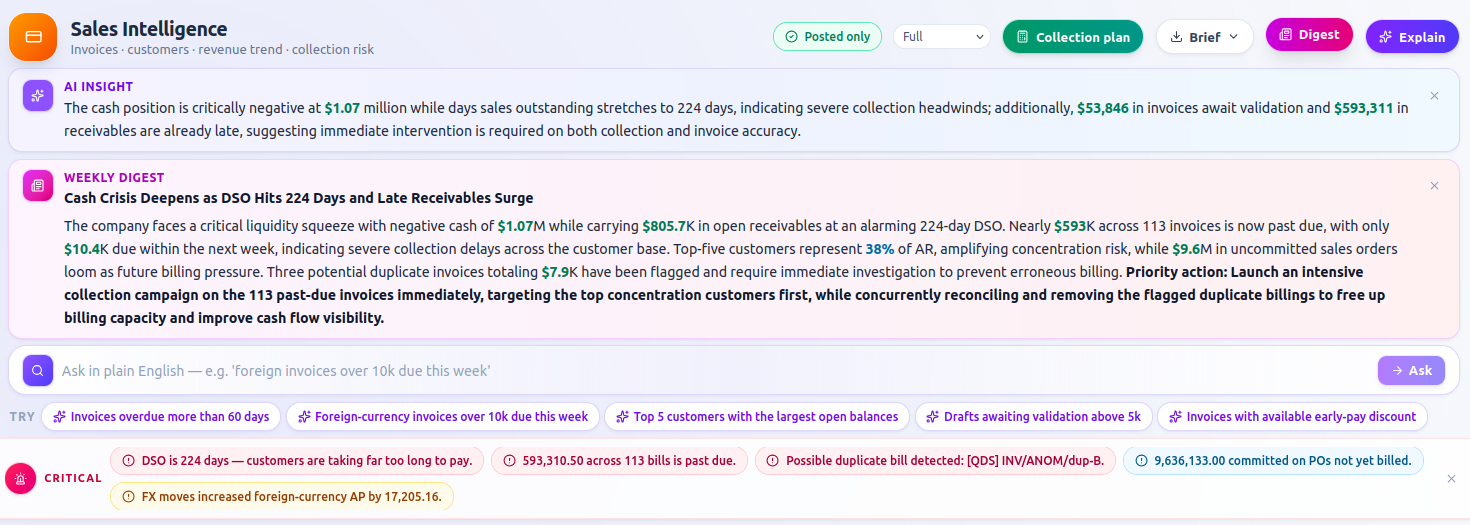Click the $593,311 late receivables figure
1470x525 pixels.
tap(1364, 108)
